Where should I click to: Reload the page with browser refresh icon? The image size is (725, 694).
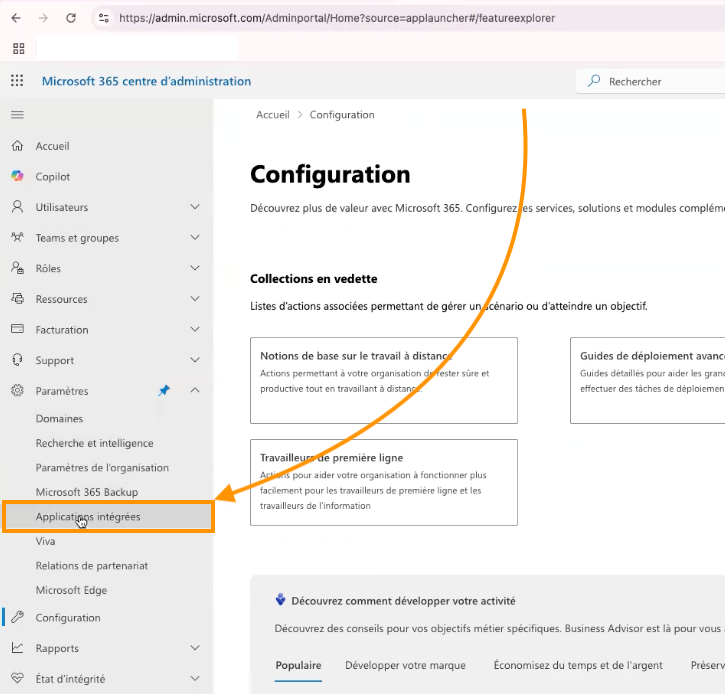(70, 18)
